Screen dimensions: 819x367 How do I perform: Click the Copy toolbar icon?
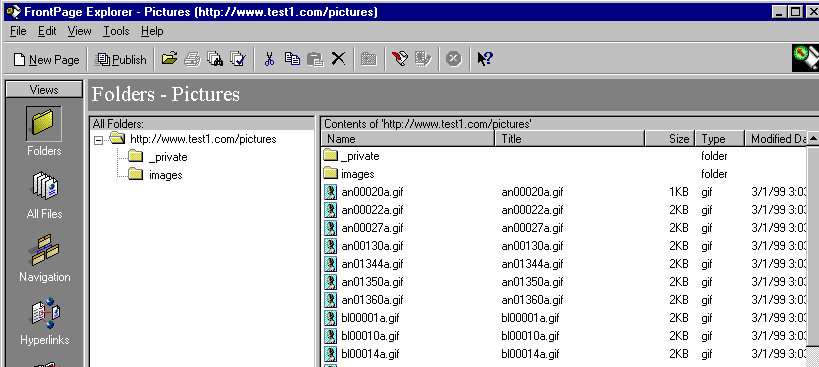click(292, 59)
